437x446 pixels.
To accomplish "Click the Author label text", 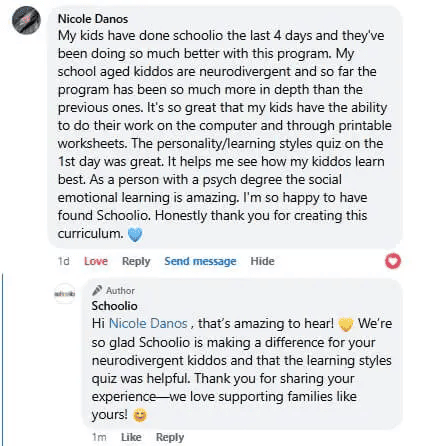I will (x=120, y=291).
